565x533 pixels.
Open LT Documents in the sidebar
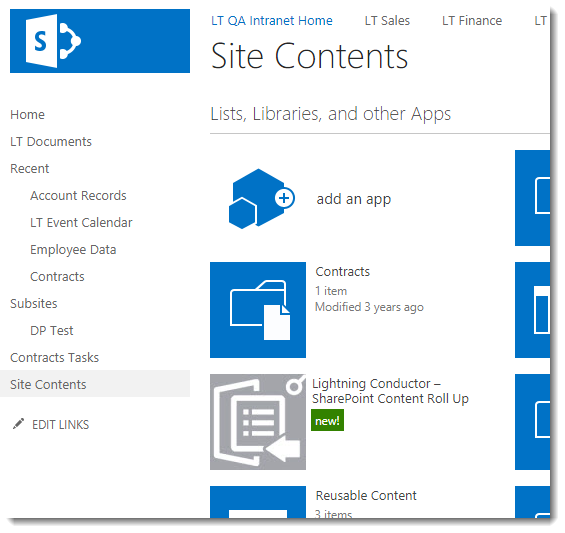click(51, 142)
